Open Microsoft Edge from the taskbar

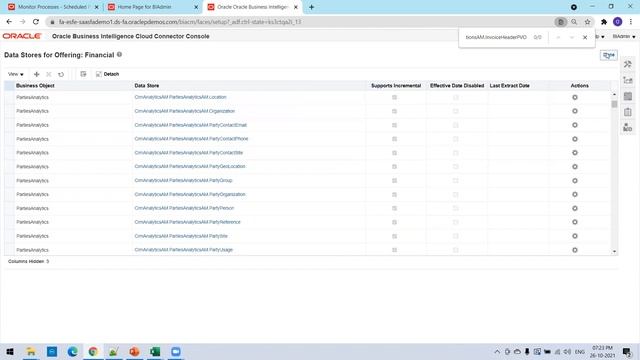coord(72,351)
